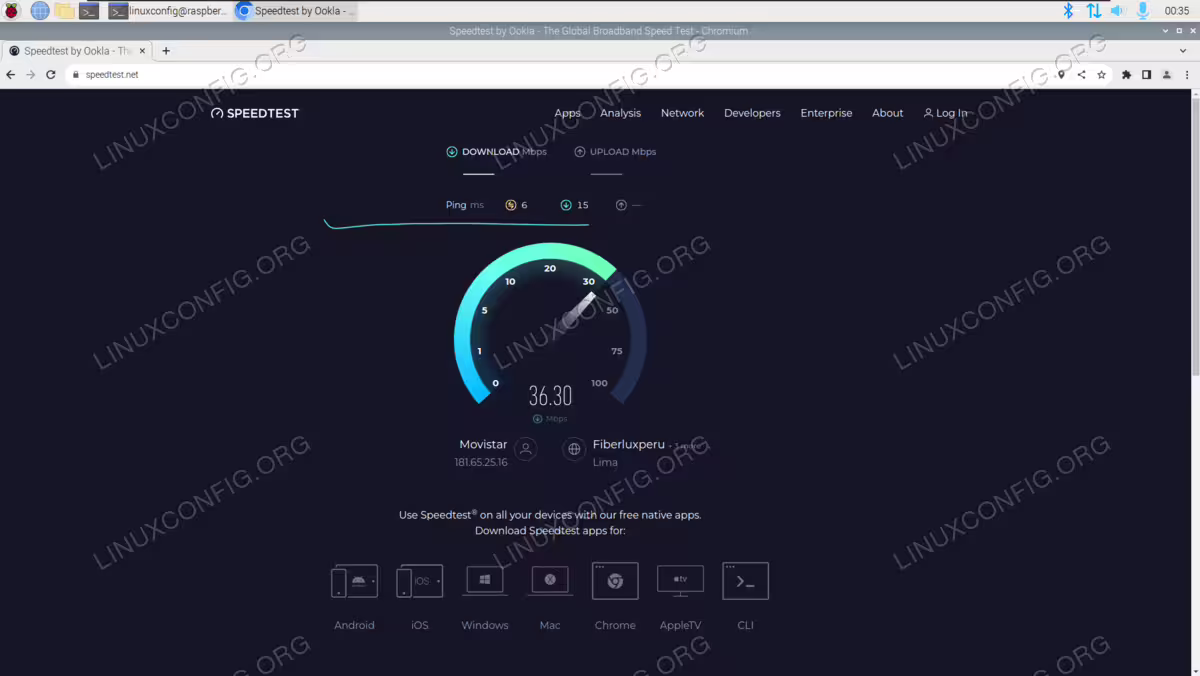The width and height of the screenshot is (1200, 676).
Task: Select the Speedtest by Ookla taskbar window button
Action: pos(296,11)
